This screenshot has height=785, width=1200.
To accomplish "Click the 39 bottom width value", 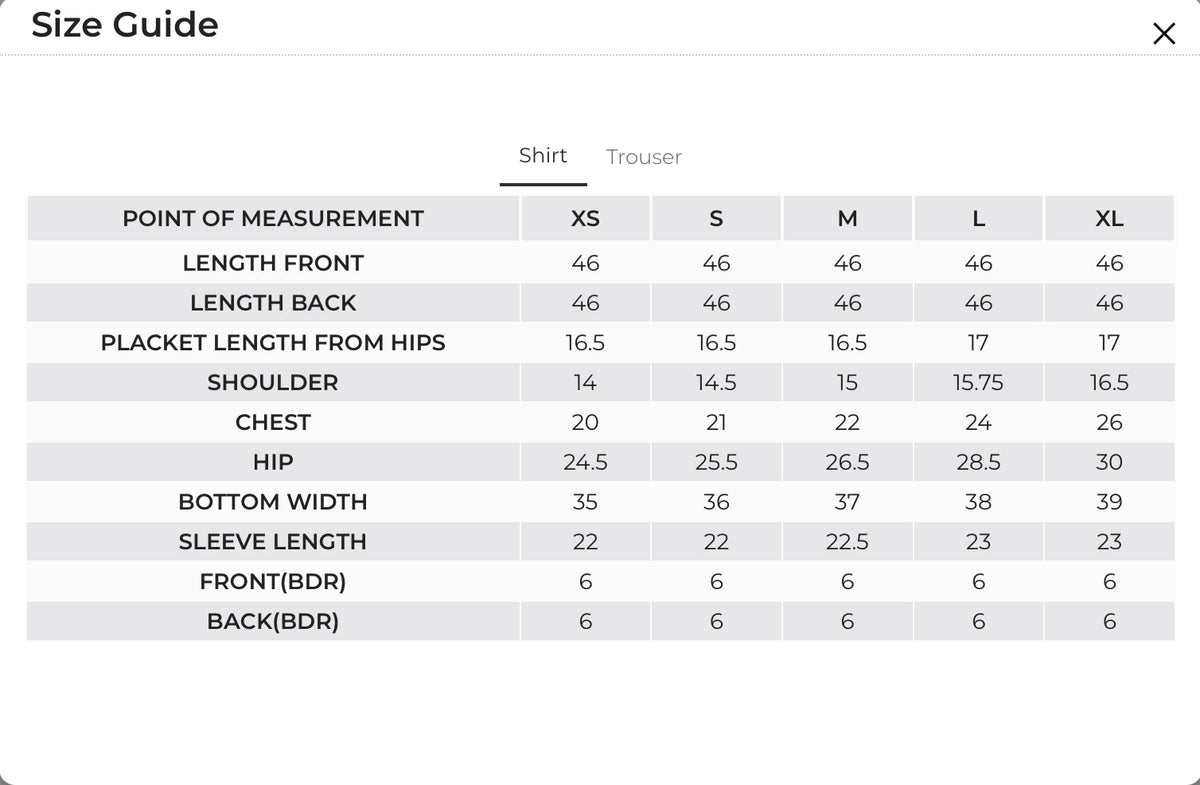I will point(1109,502).
